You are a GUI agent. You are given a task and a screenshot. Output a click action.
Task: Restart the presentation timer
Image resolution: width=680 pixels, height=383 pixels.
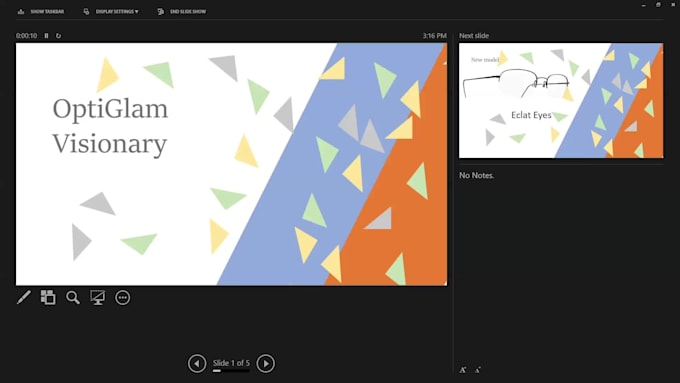pyautogui.click(x=59, y=36)
